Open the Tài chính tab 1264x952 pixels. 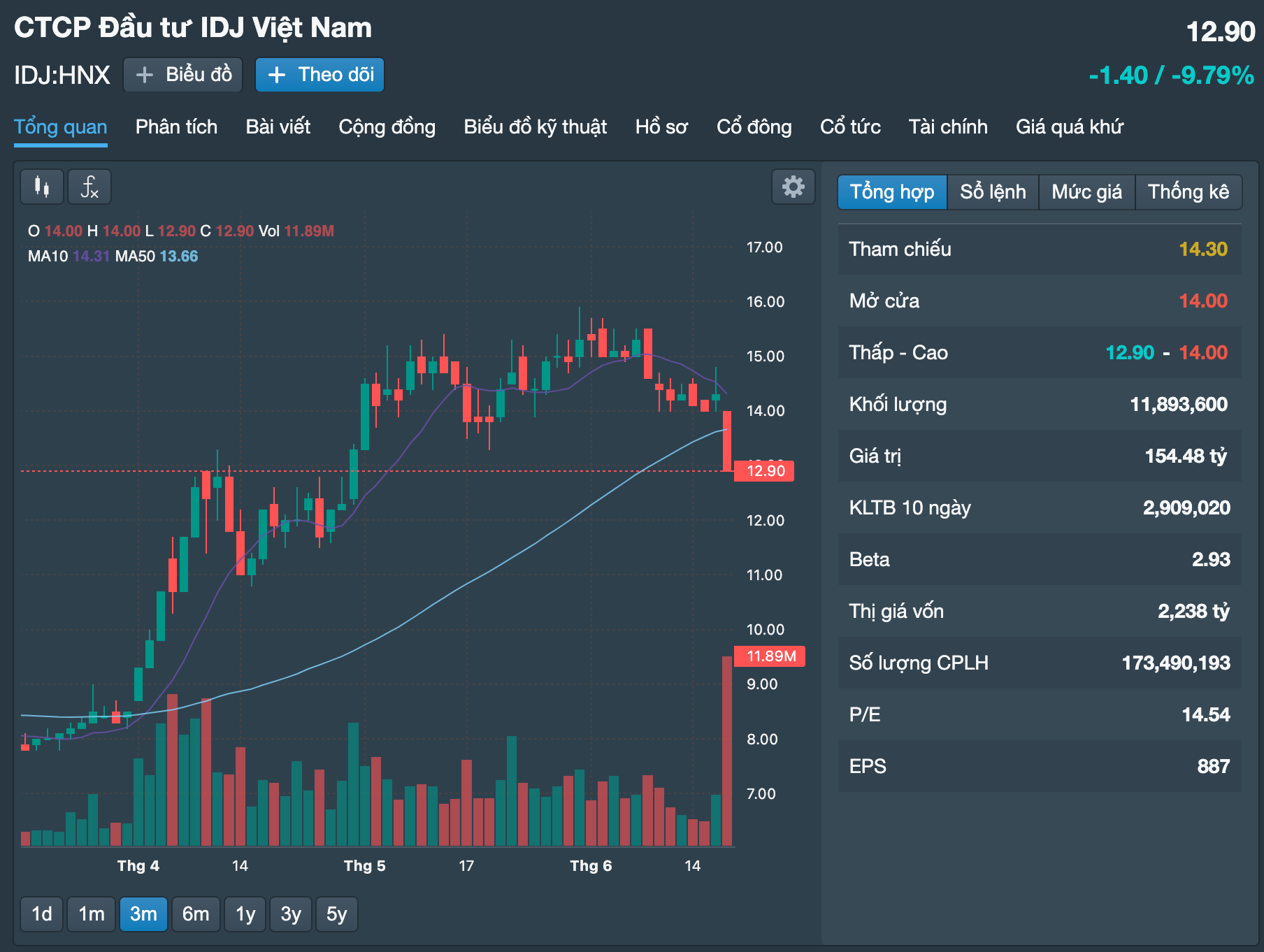pyautogui.click(x=948, y=127)
